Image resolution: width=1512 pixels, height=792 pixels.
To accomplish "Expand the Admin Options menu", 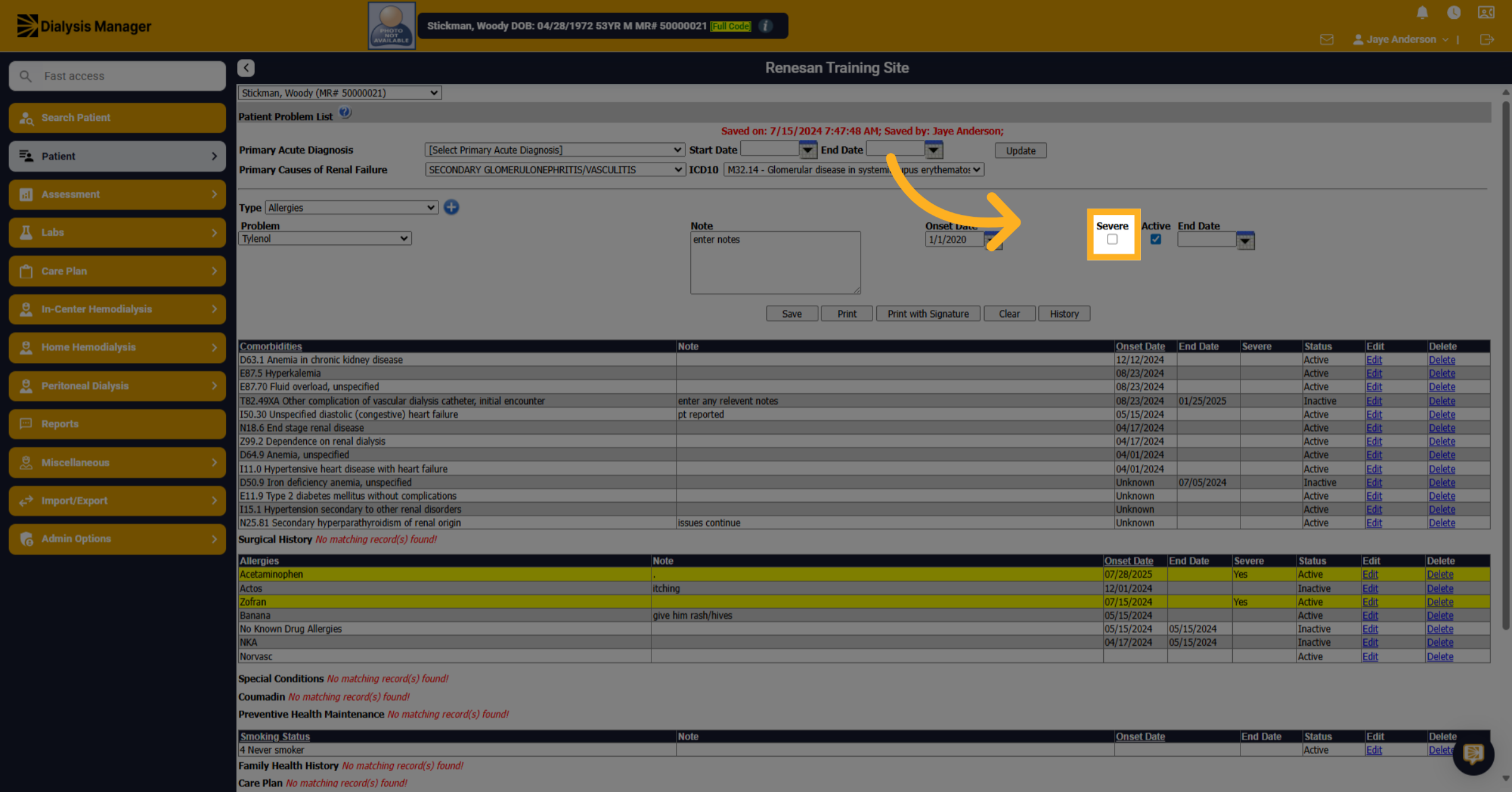I will click(117, 539).
